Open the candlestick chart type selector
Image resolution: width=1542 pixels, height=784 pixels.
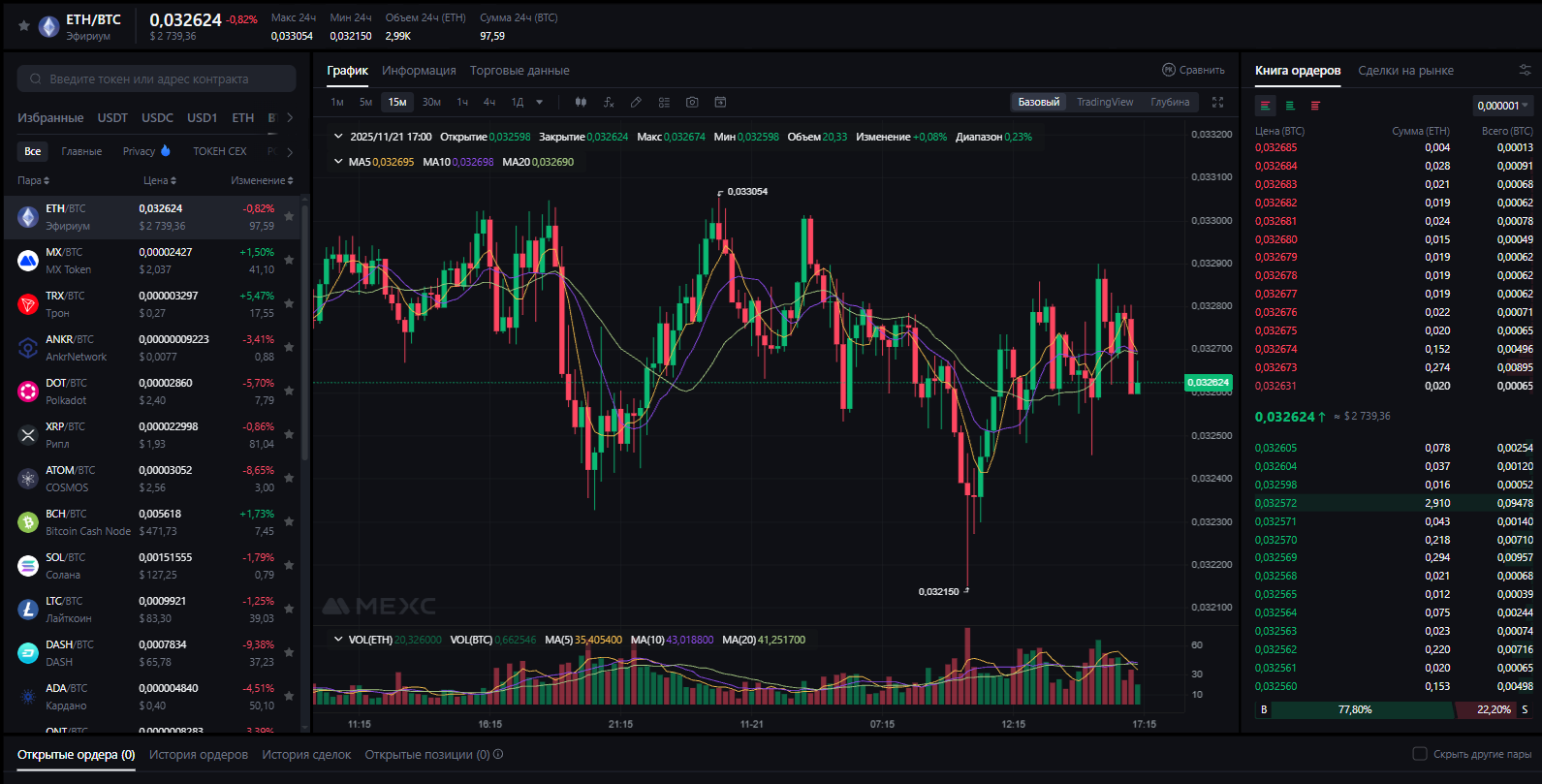coord(581,102)
